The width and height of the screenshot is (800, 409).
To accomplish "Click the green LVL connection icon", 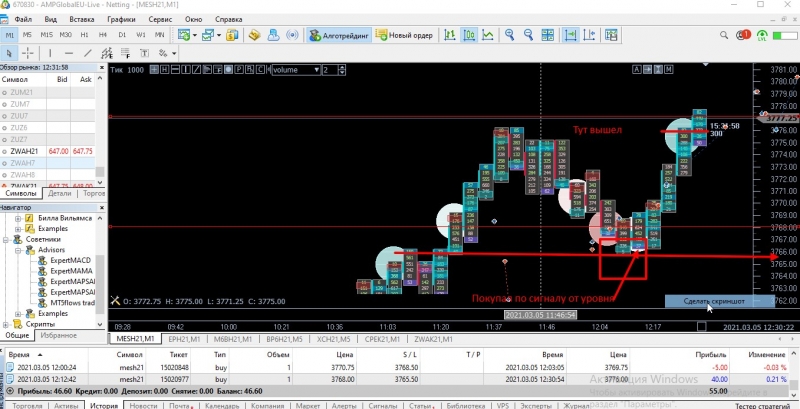I will (x=762, y=36).
